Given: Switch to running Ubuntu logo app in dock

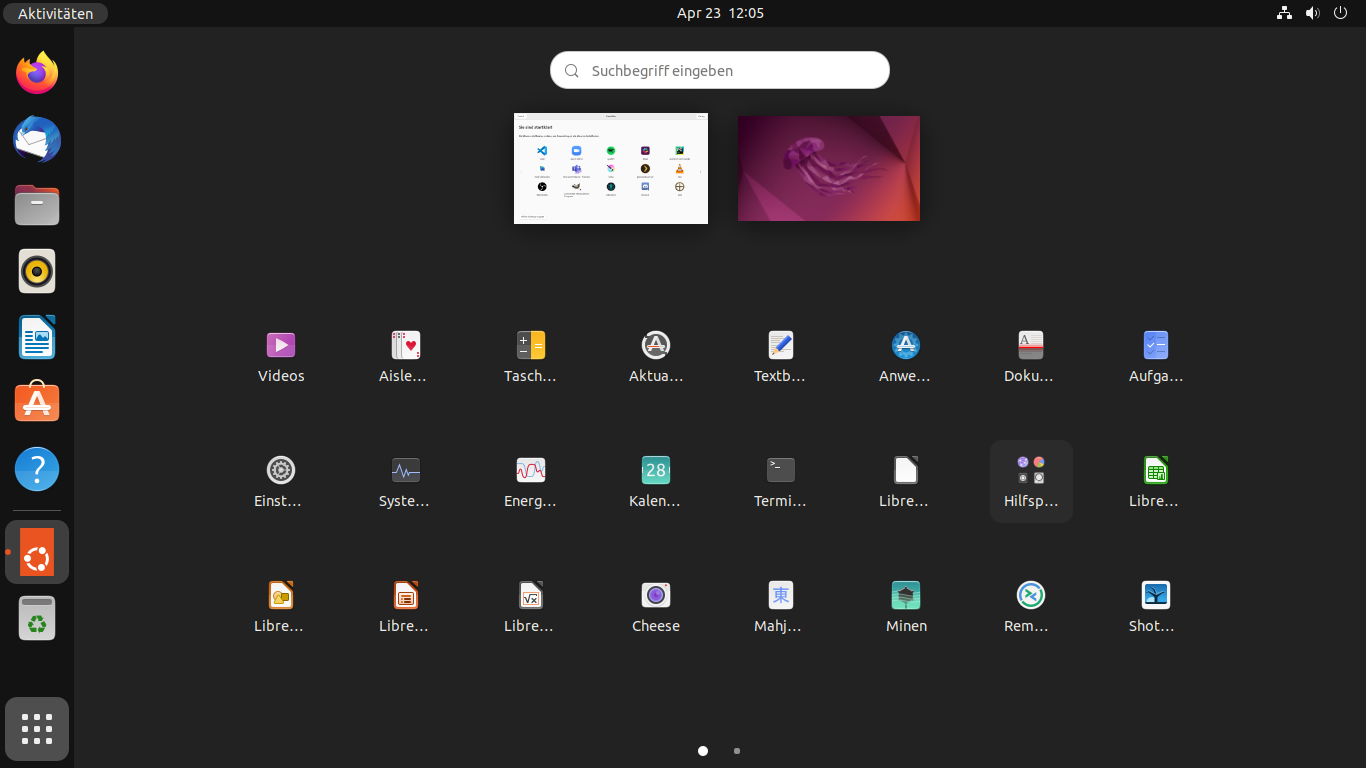Looking at the screenshot, I should click(37, 552).
